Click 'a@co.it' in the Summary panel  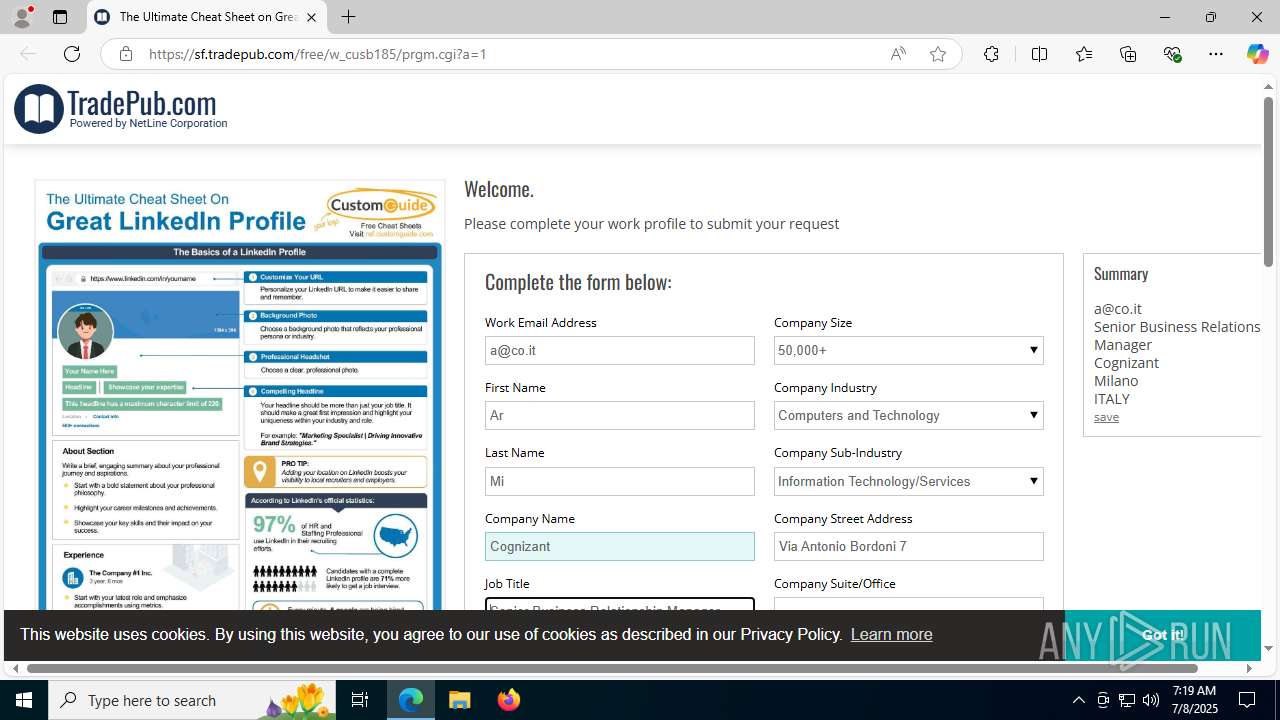[1118, 309]
